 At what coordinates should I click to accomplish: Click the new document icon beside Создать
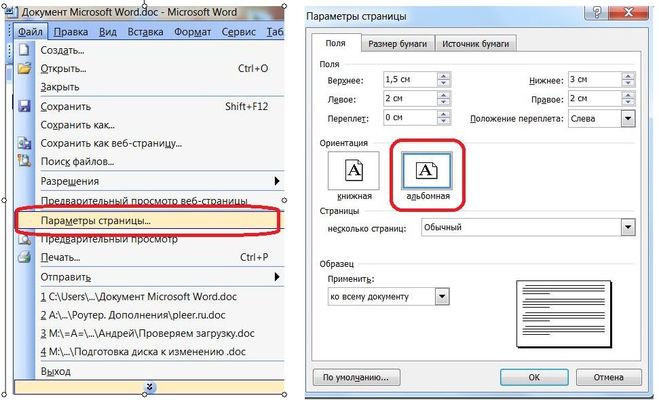(x=25, y=50)
